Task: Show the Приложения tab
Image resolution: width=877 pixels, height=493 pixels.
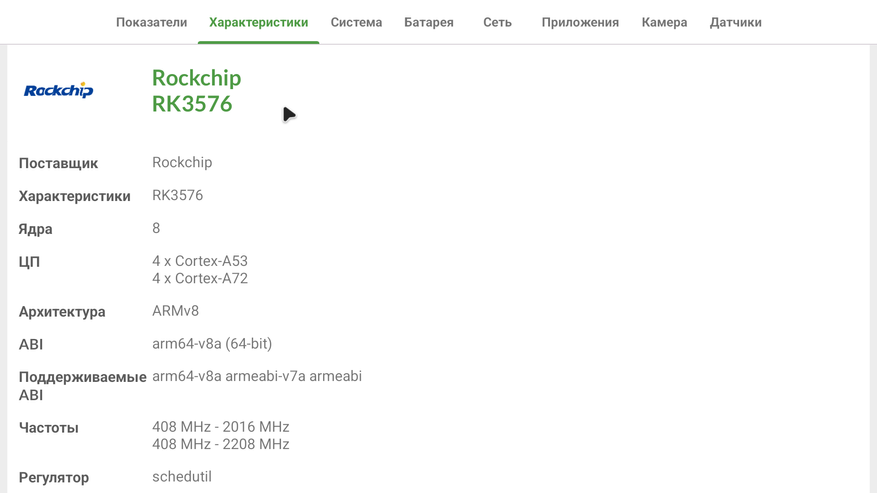Action: [x=580, y=22]
